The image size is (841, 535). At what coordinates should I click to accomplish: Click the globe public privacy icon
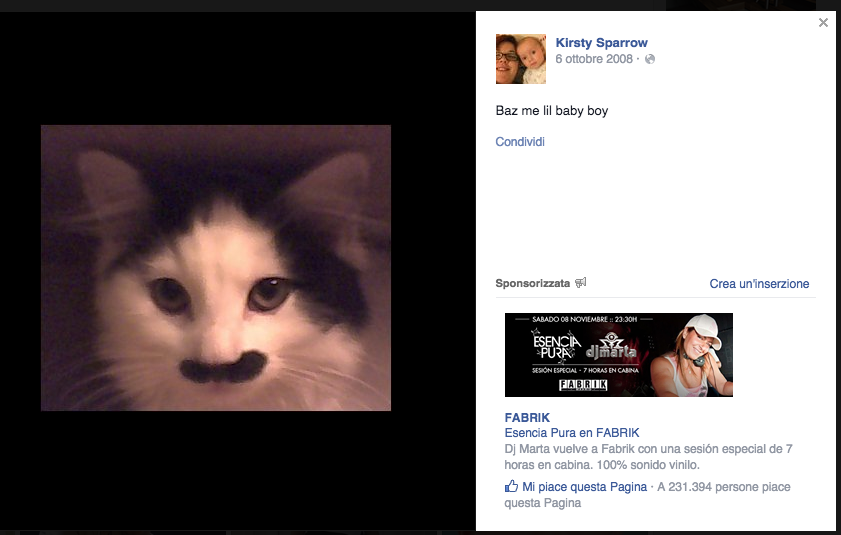click(x=650, y=60)
